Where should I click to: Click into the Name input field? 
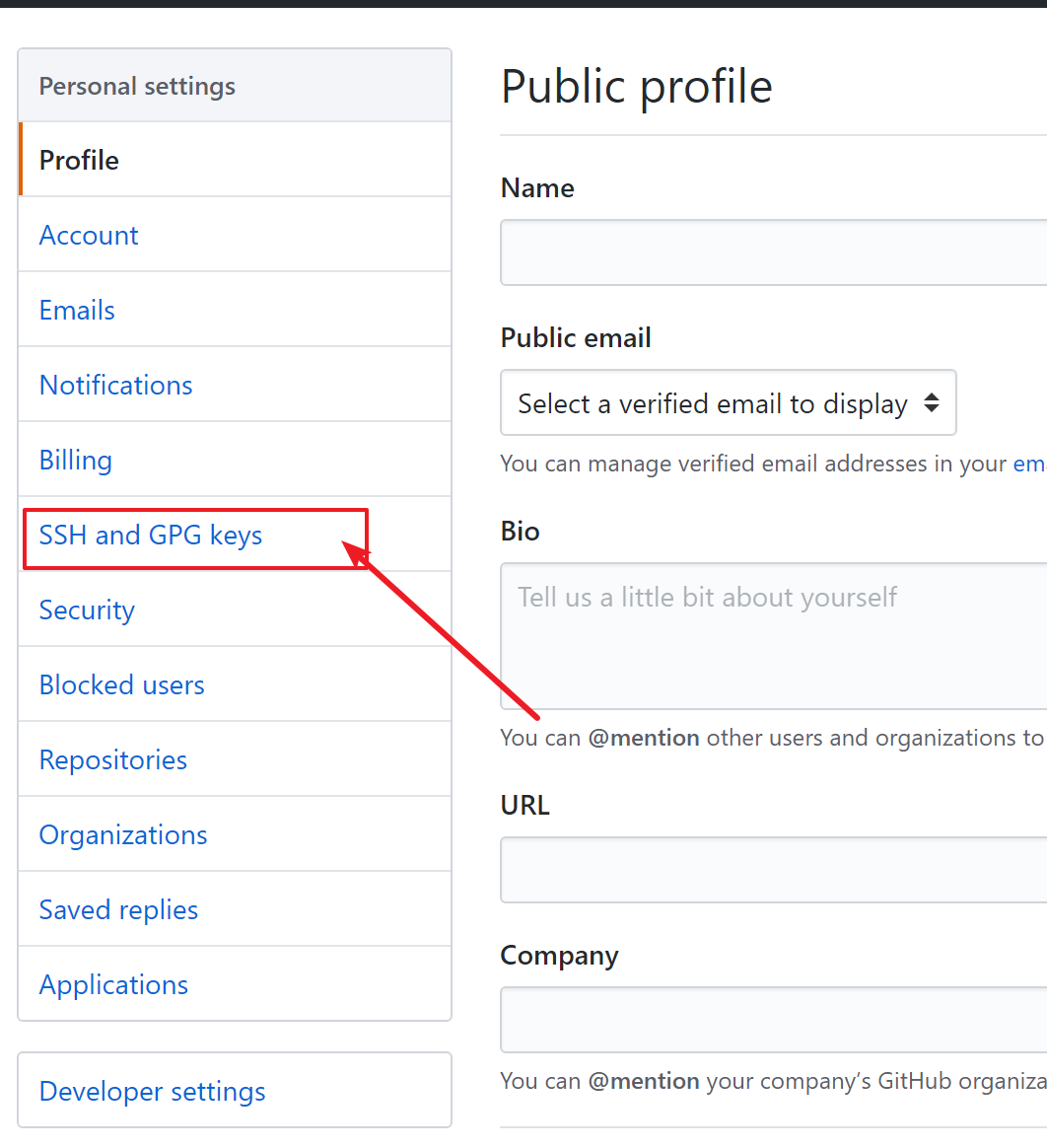[774, 252]
